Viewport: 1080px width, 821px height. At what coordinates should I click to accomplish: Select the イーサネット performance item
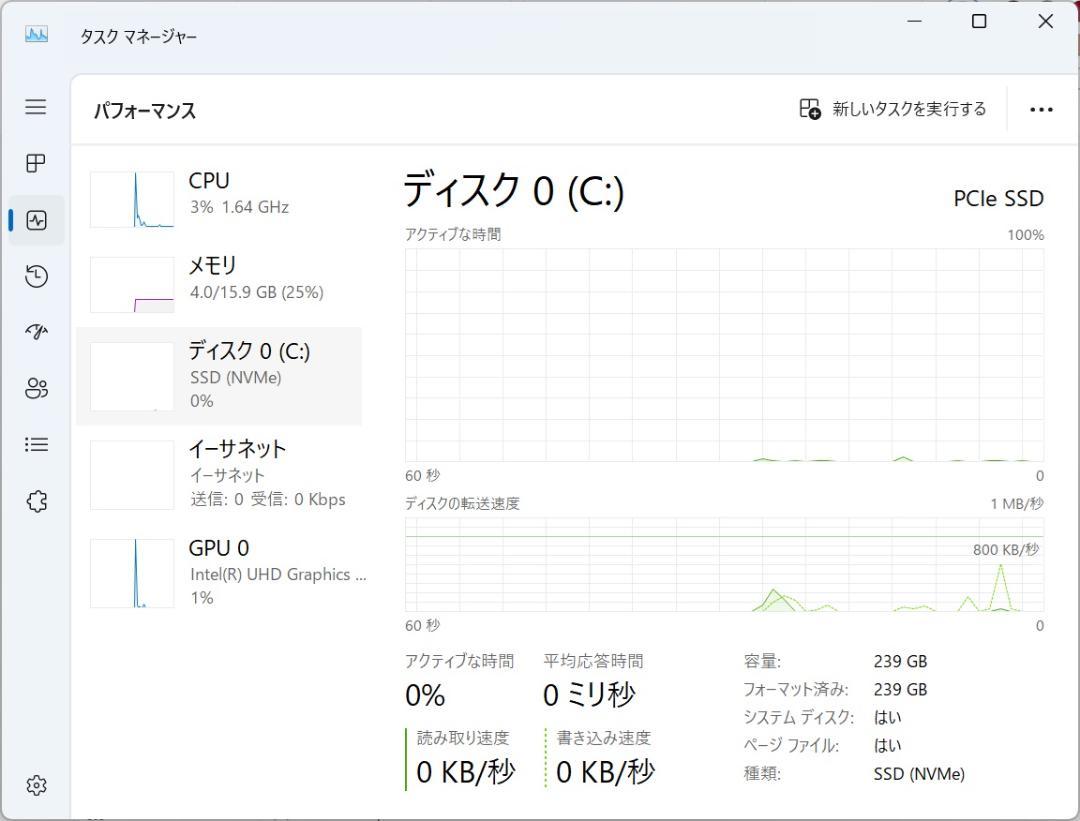pyautogui.click(x=219, y=475)
